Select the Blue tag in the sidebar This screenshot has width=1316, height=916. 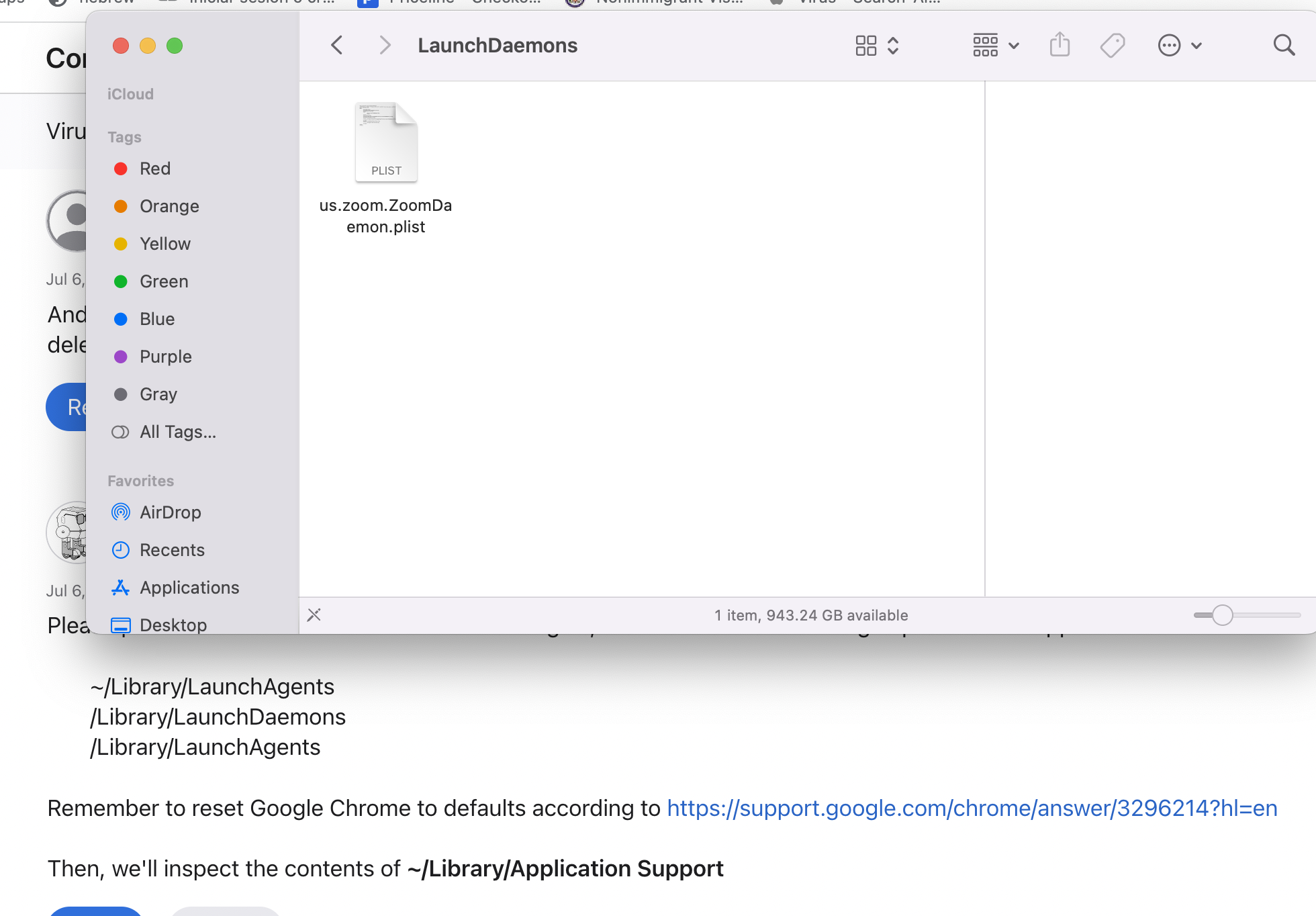[x=156, y=319]
